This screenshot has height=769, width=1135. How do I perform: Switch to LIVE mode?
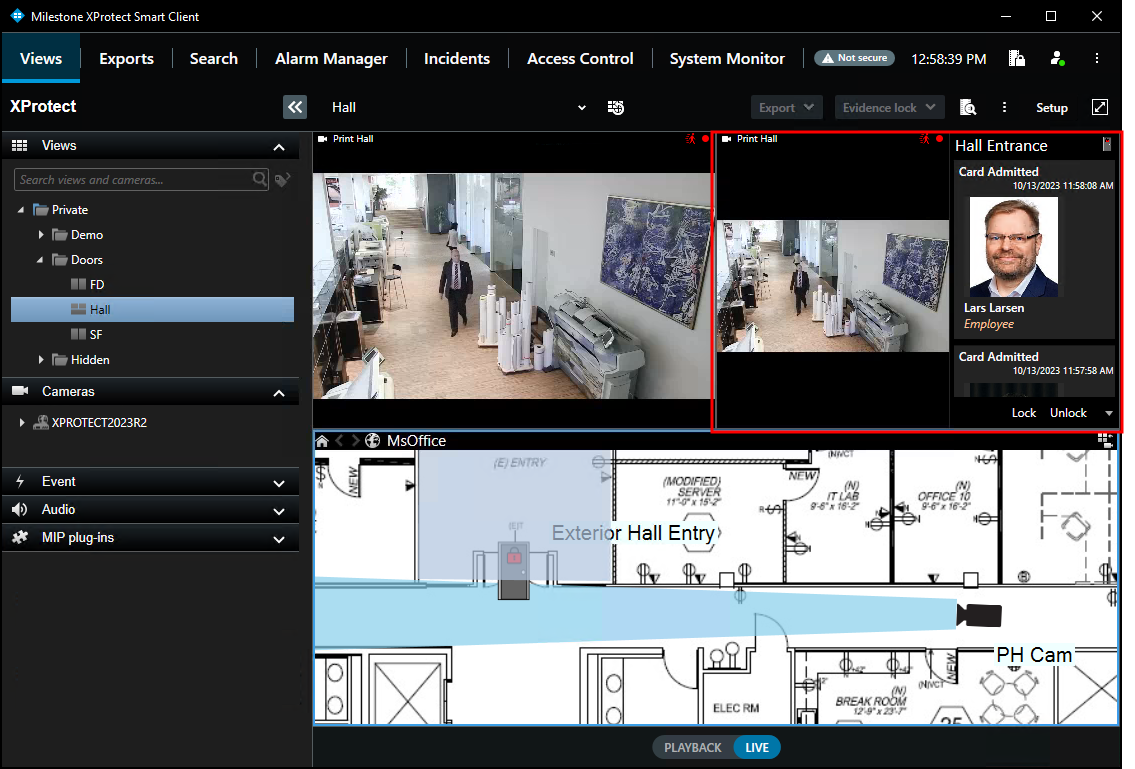click(757, 747)
